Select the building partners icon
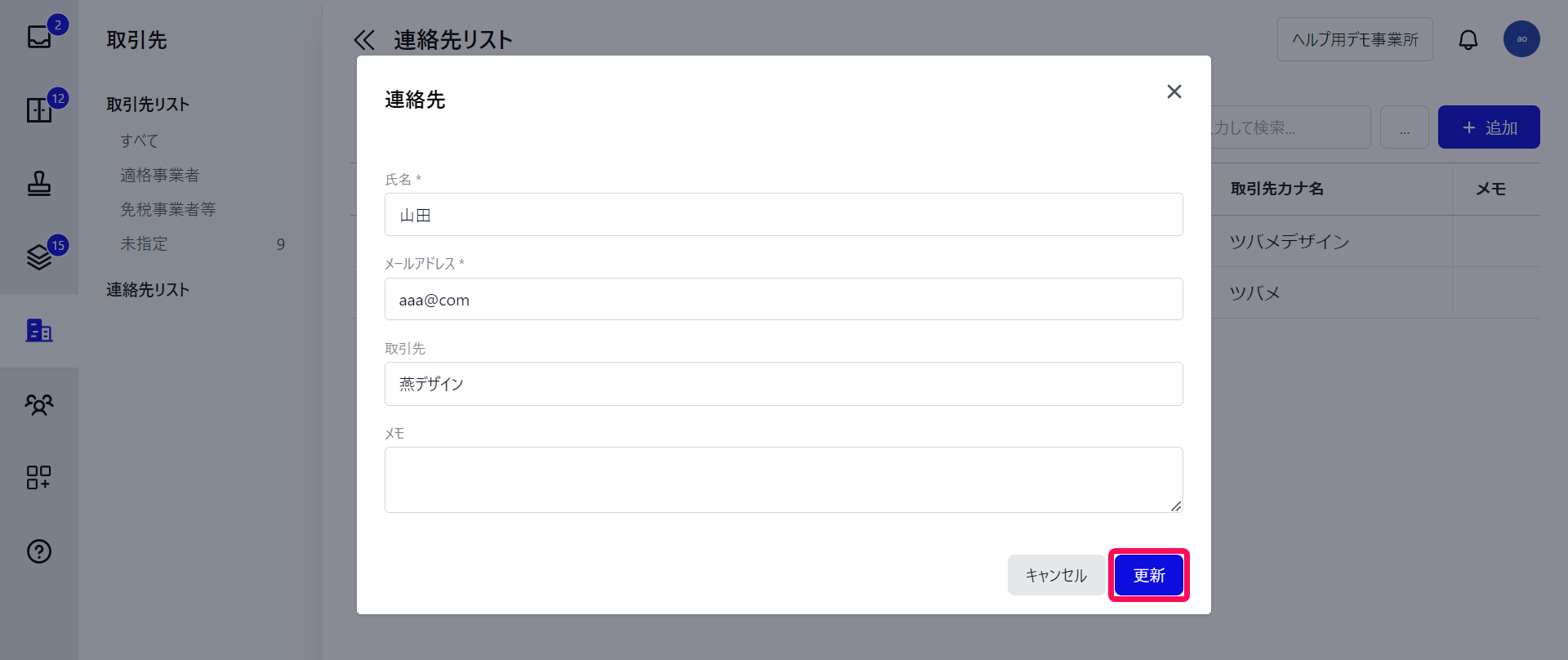Image resolution: width=1568 pixels, height=660 pixels. (39, 331)
